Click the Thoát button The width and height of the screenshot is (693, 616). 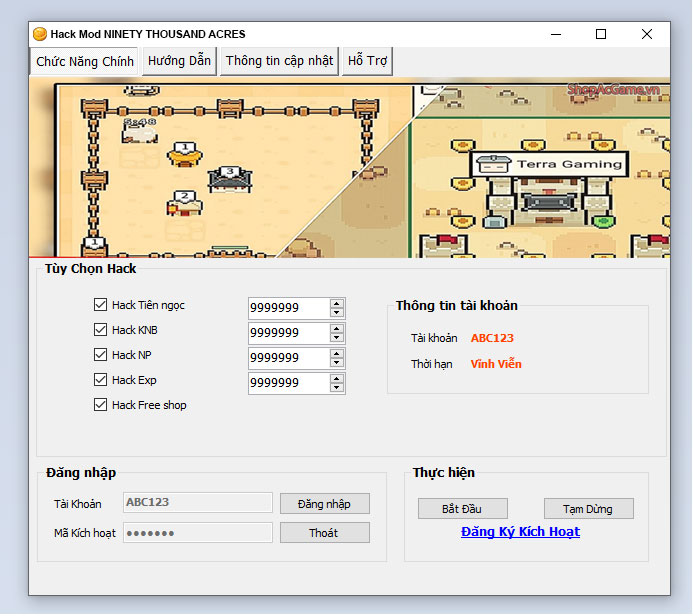pyautogui.click(x=324, y=533)
